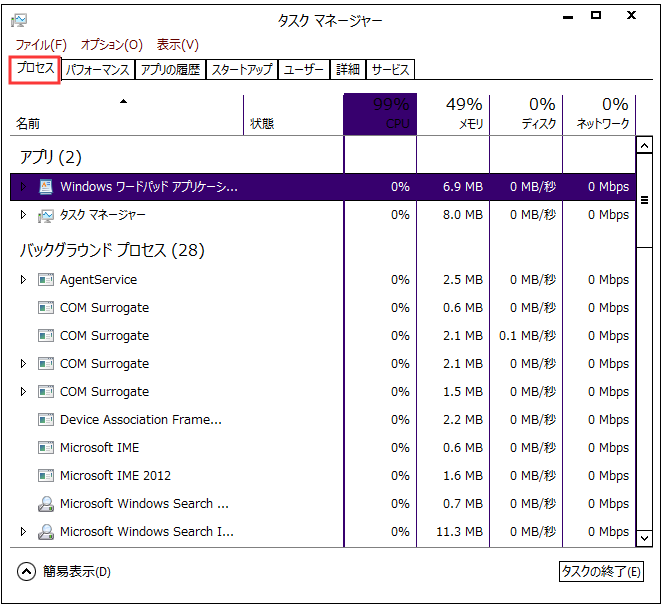Click the 簡易表示 collapse arrow icon
This screenshot has width=663, height=607.
point(26,572)
